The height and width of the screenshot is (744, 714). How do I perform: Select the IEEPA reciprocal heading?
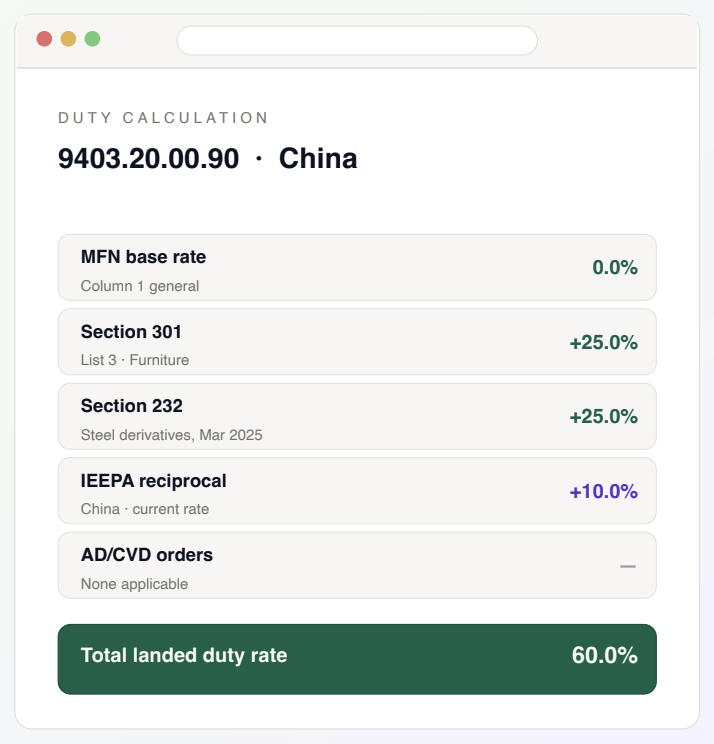click(153, 481)
